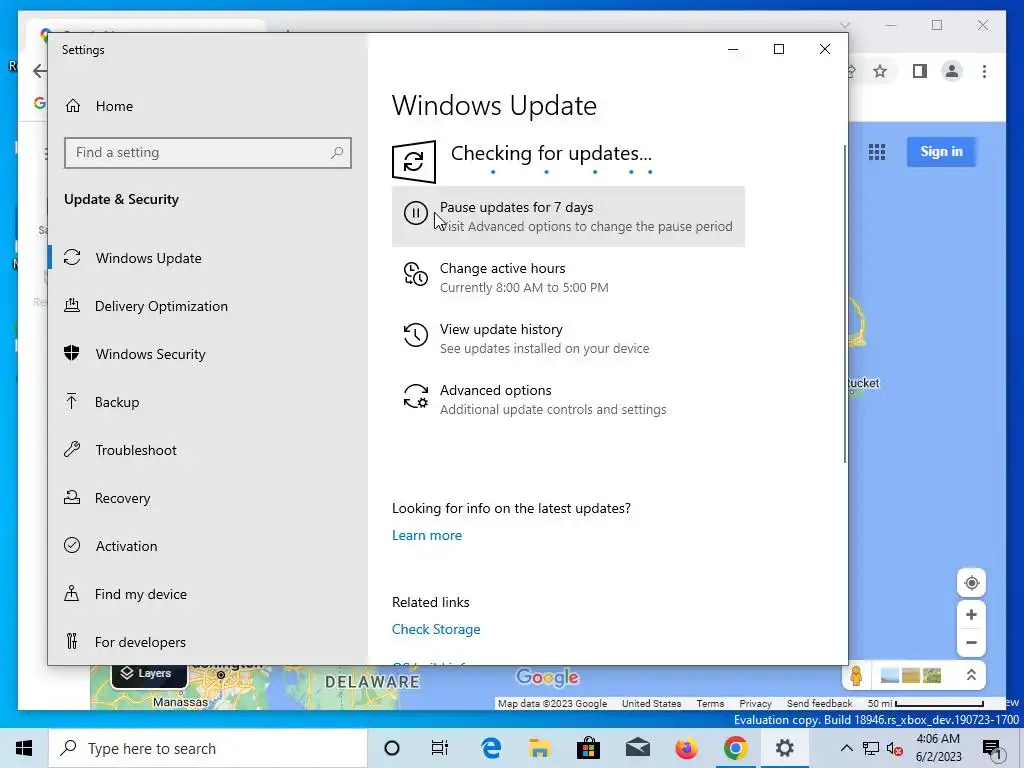The width and height of the screenshot is (1024, 768).
Task: Open View update history
Action: tap(568, 338)
